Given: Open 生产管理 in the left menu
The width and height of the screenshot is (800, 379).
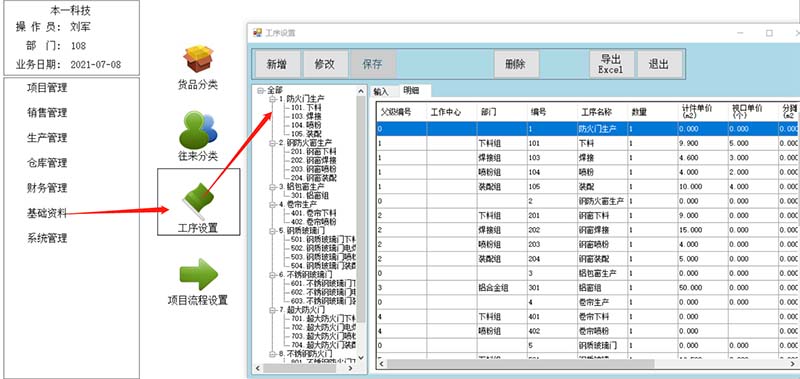Looking at the screenshot, I should point(47,138).
